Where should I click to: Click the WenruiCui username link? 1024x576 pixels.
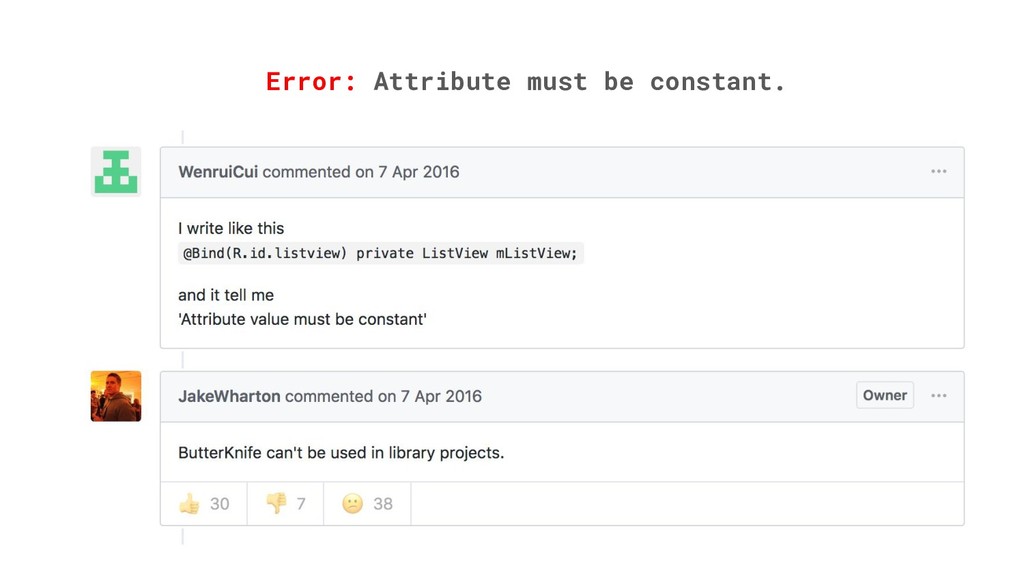pos(218,172)
